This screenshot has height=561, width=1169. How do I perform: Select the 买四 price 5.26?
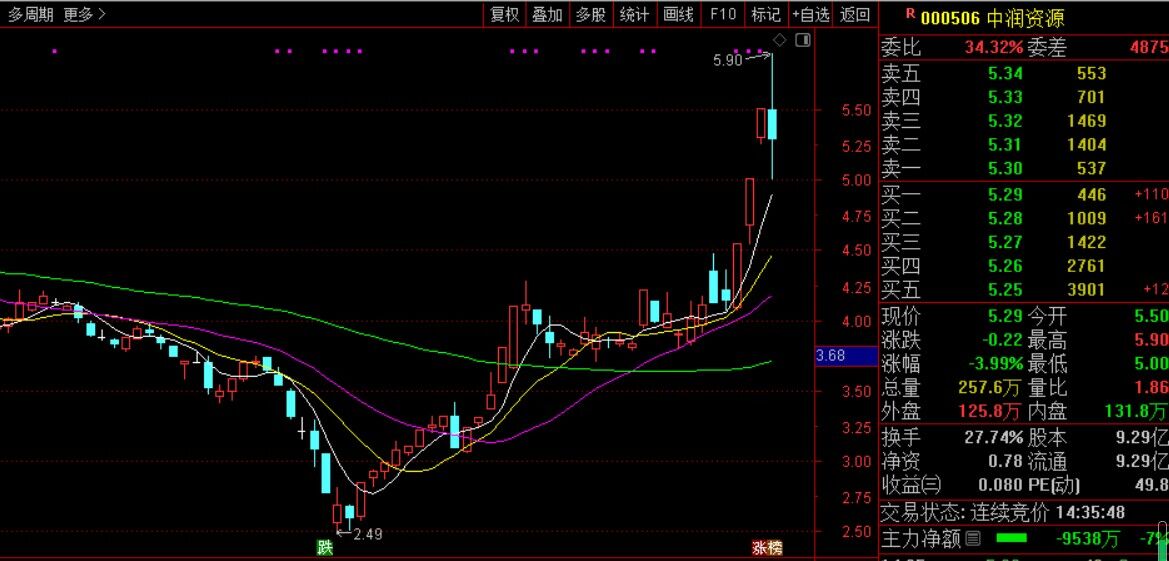click(x=1005, y=266)
